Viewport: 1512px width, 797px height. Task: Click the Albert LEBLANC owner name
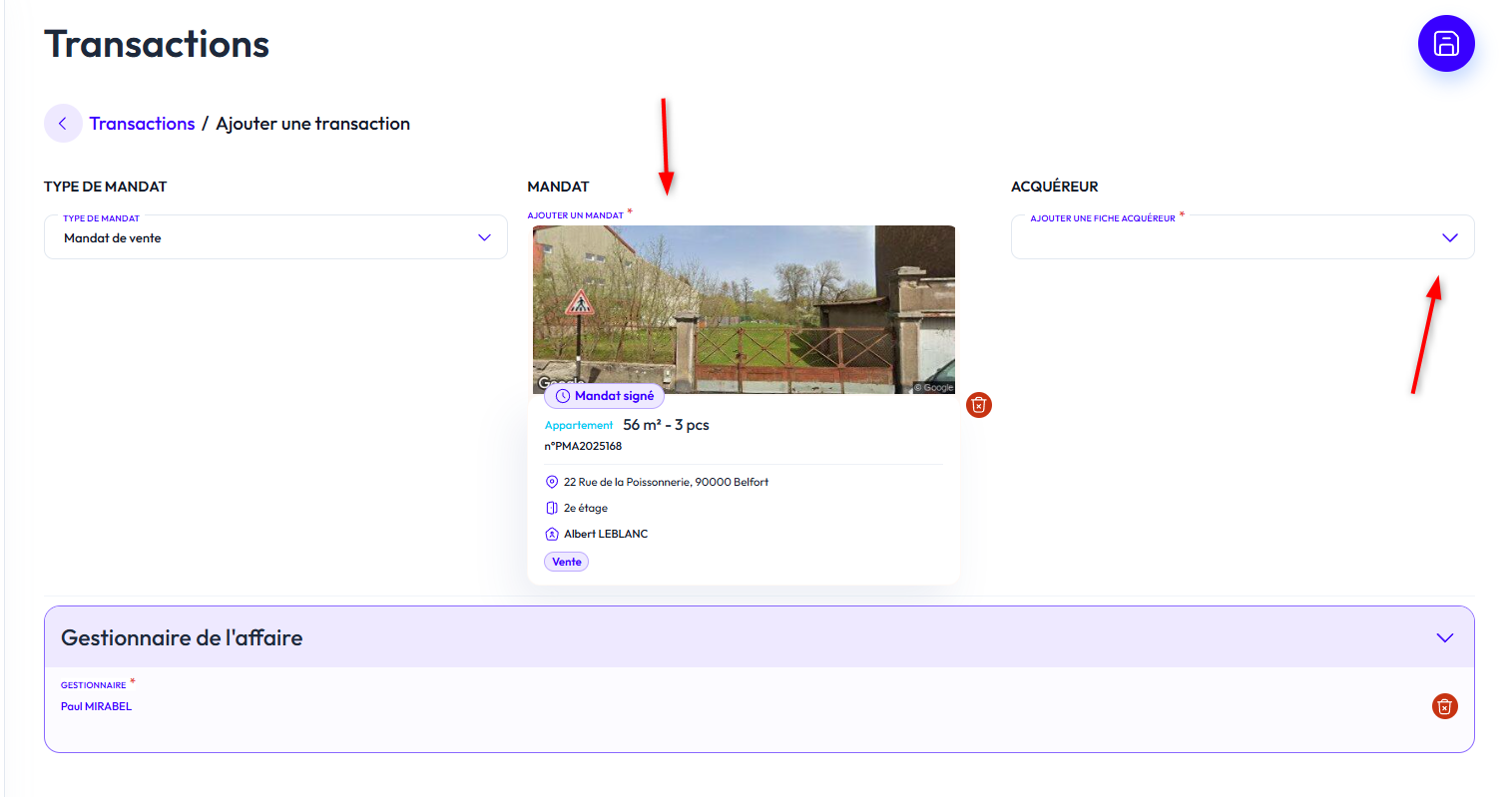(606, 534)
